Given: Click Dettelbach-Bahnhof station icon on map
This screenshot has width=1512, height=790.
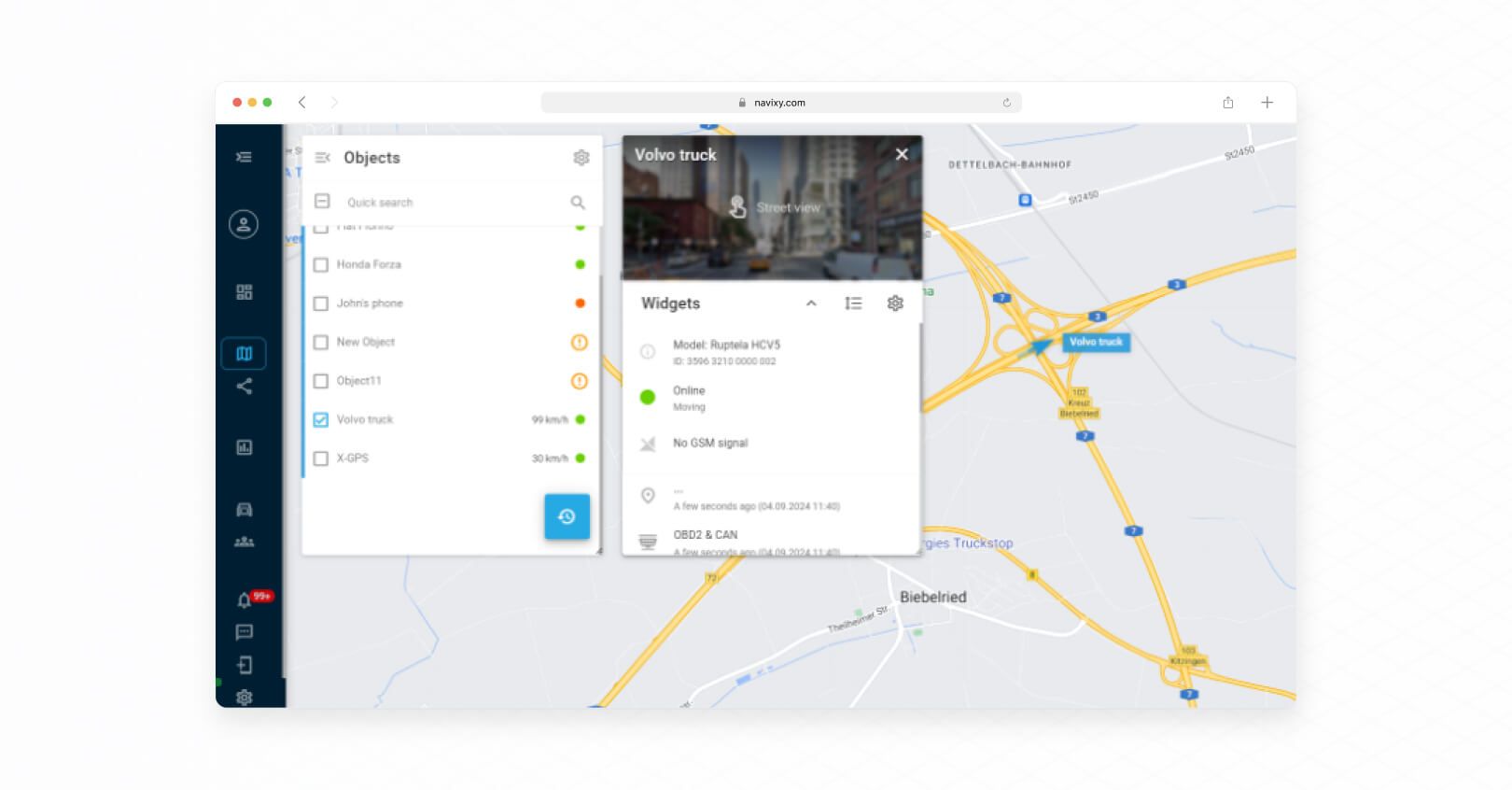Looking at the screenshot, I should (1025, 200).
